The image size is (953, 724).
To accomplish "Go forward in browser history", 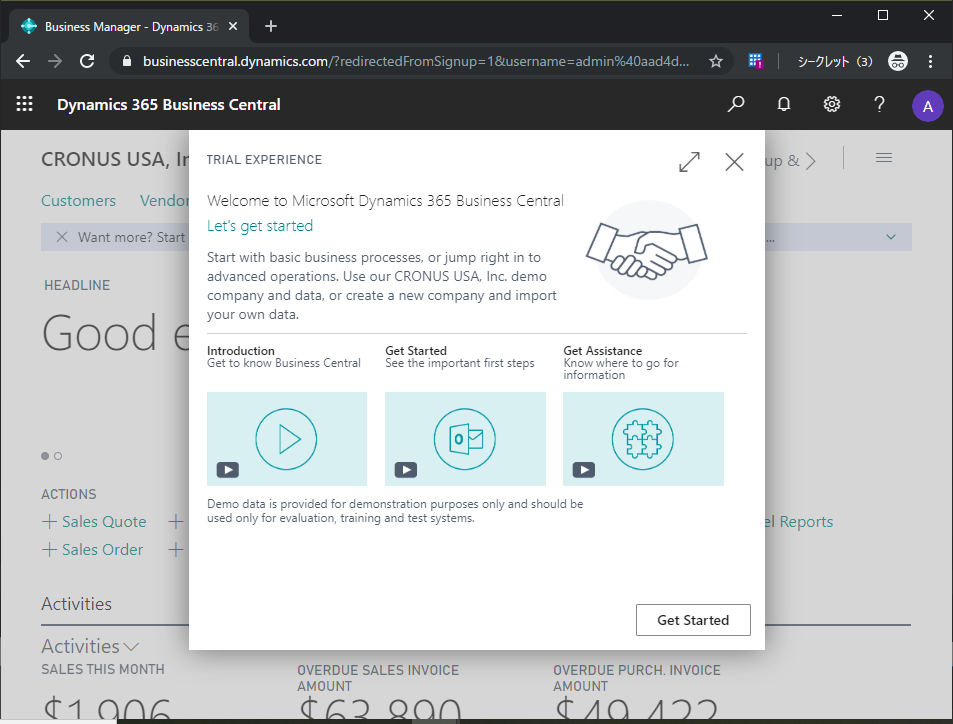I will [x=55, y=61].
